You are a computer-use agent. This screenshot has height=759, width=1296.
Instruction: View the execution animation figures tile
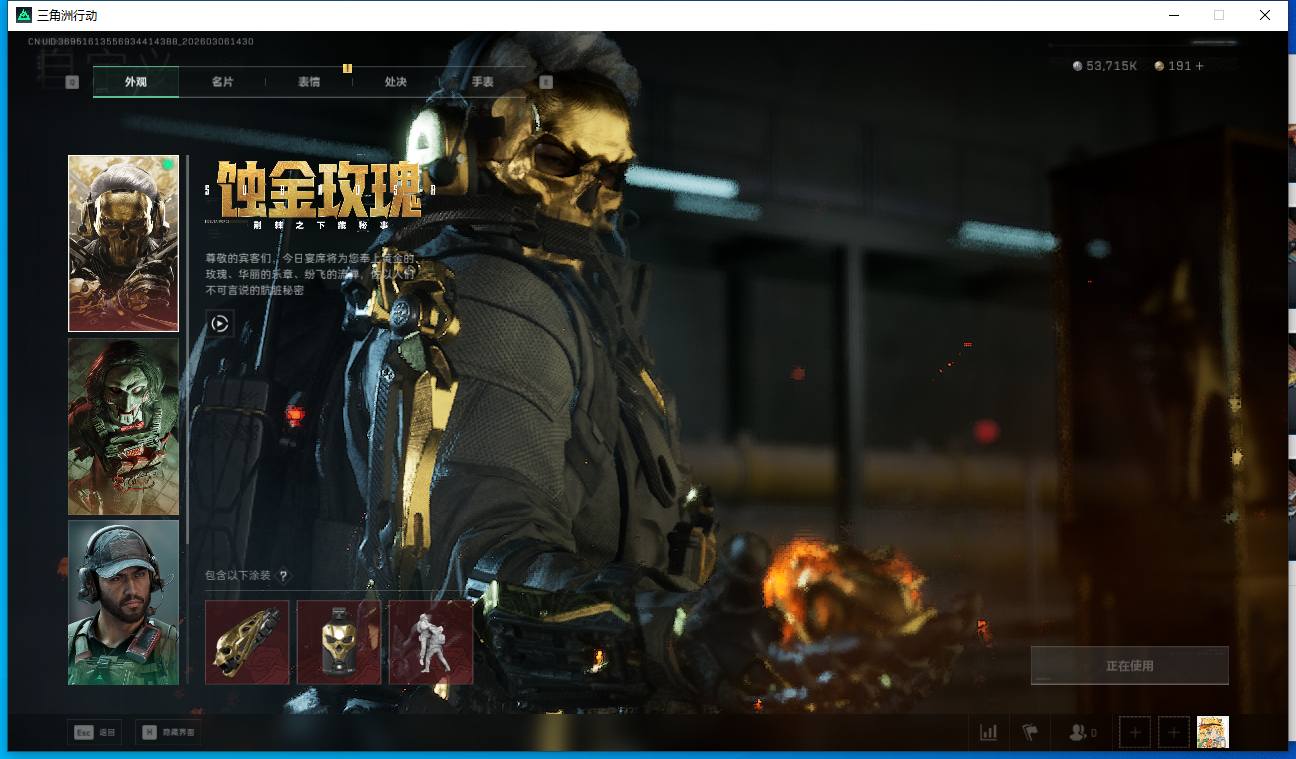click(431, 642)
